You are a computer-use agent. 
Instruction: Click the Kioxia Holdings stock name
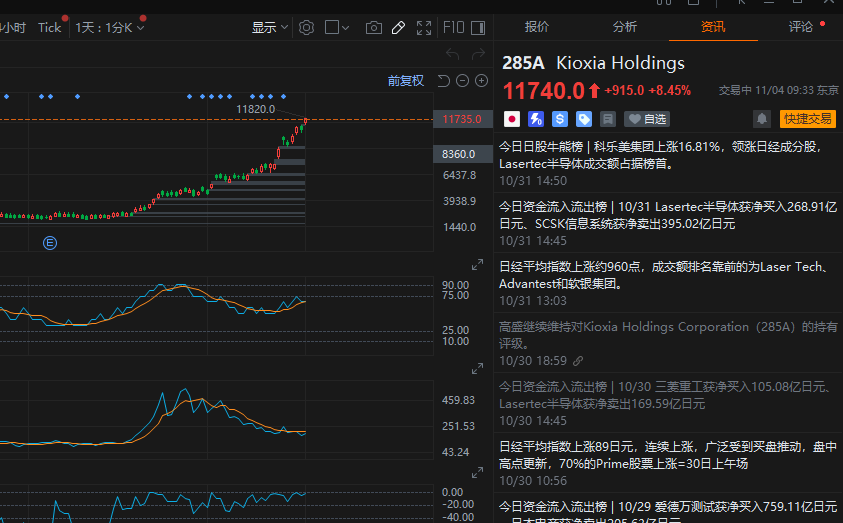pos(620,63)
